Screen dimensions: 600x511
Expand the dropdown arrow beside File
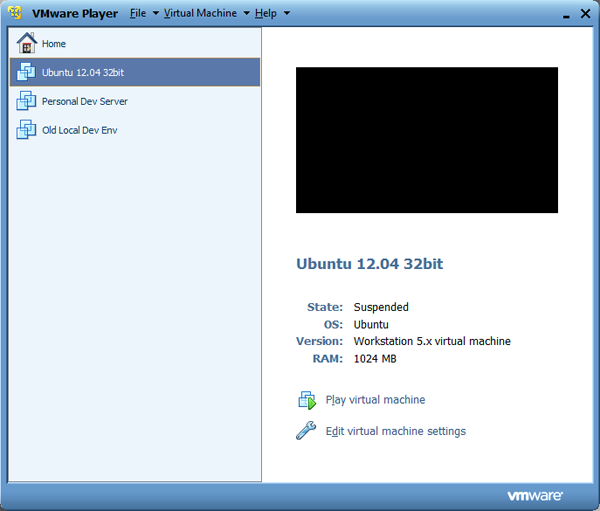click(156, 13)
